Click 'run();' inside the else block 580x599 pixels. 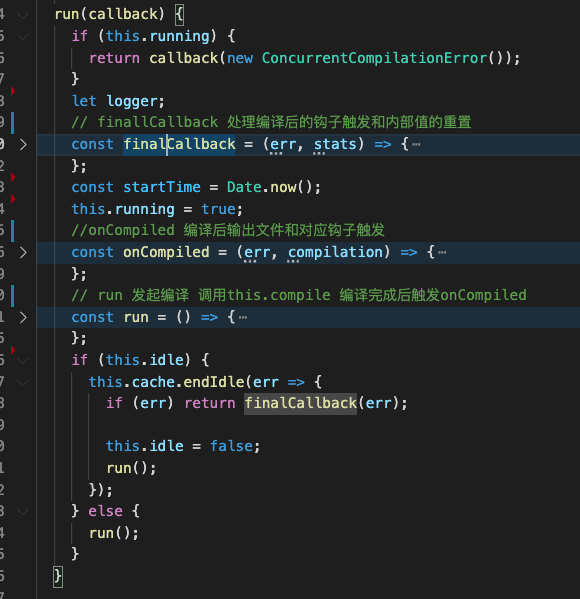tap(114, 533)
